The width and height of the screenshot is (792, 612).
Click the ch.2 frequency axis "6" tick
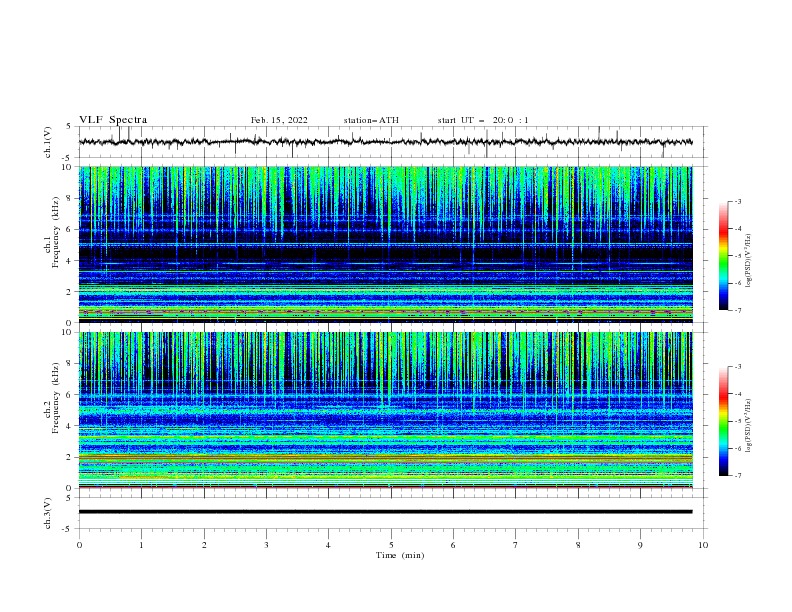coord(69,395)
